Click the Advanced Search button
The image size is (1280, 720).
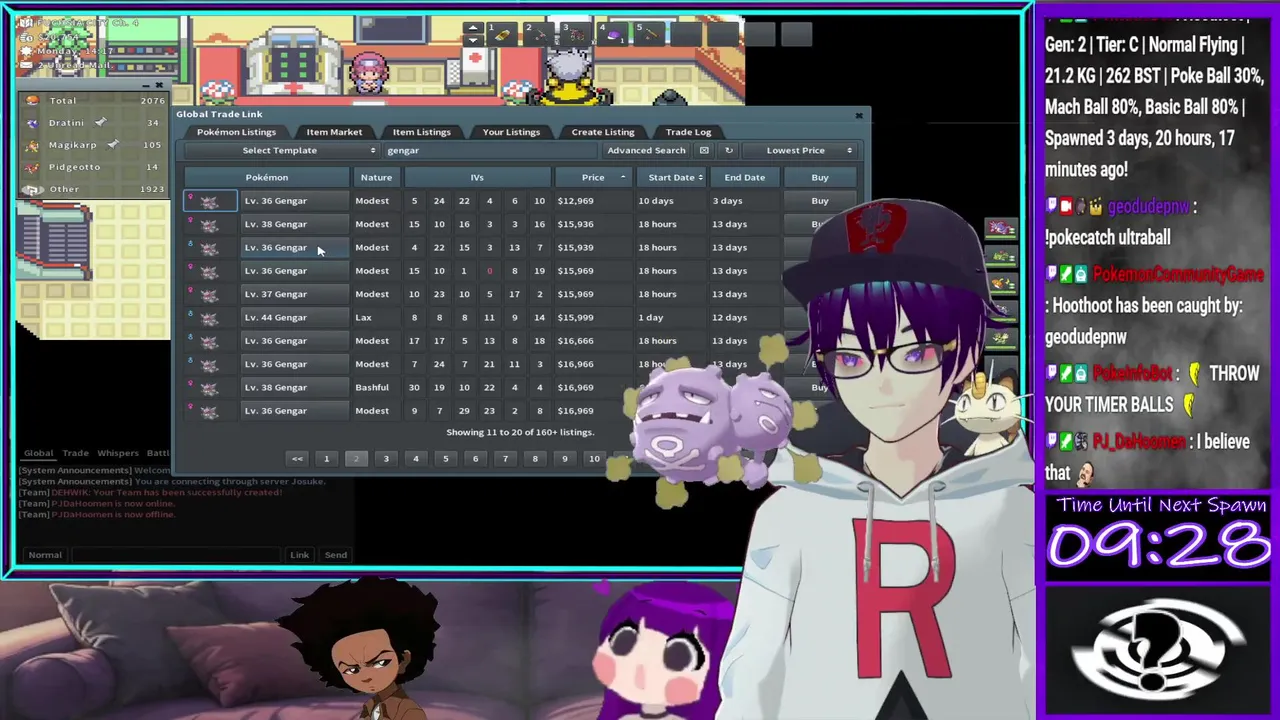[x=646, y=150]
